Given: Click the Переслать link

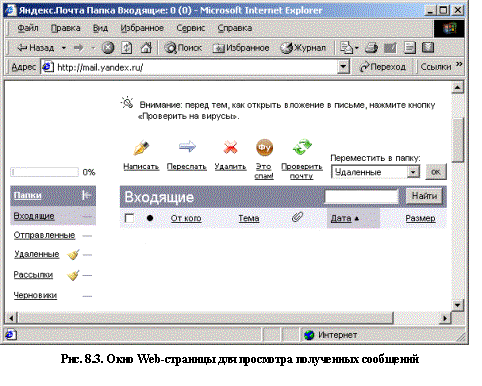Looking at the screenshot, I should tap(187, 166).
